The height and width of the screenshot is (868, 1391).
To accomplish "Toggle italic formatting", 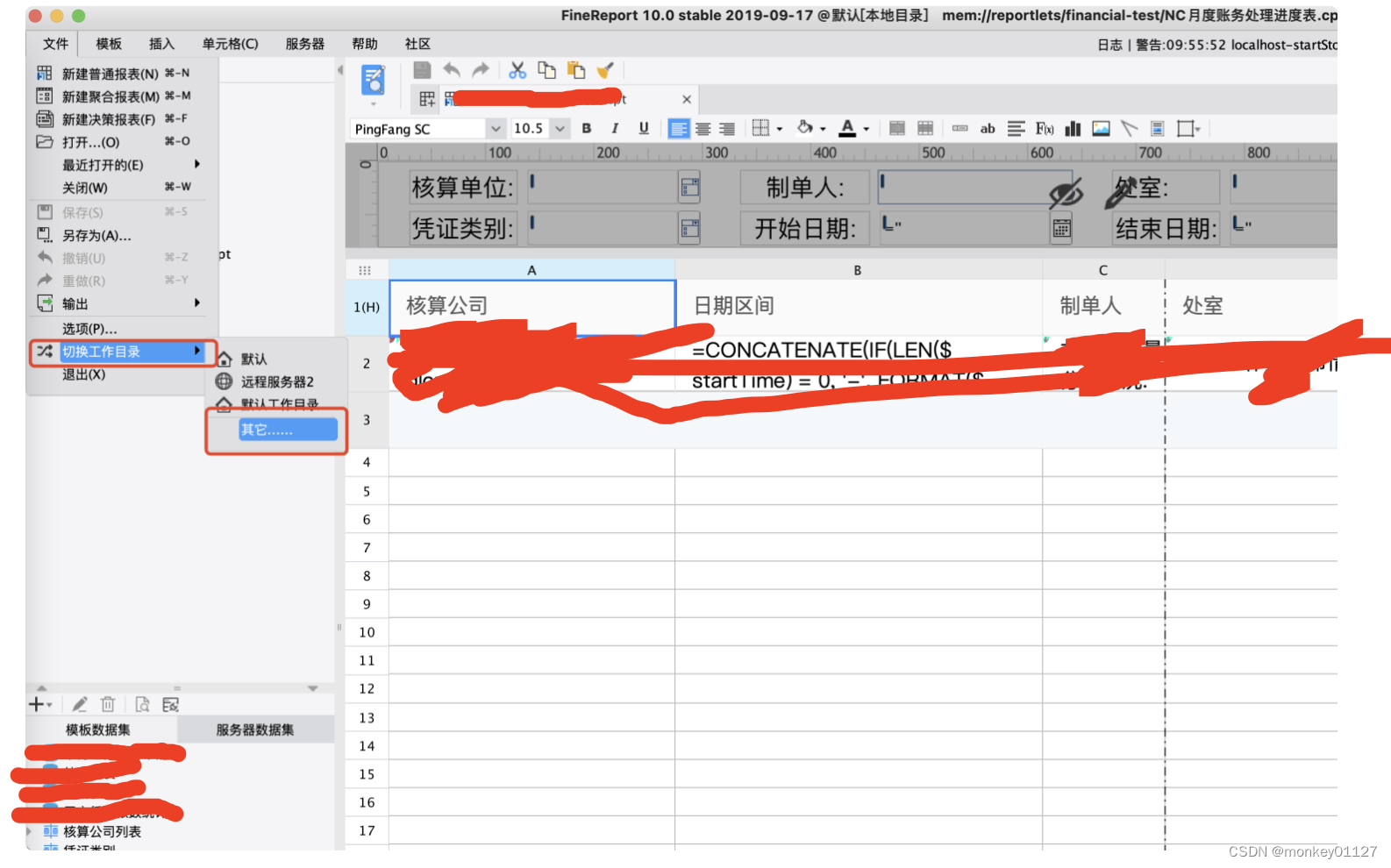I will (615, 129).
